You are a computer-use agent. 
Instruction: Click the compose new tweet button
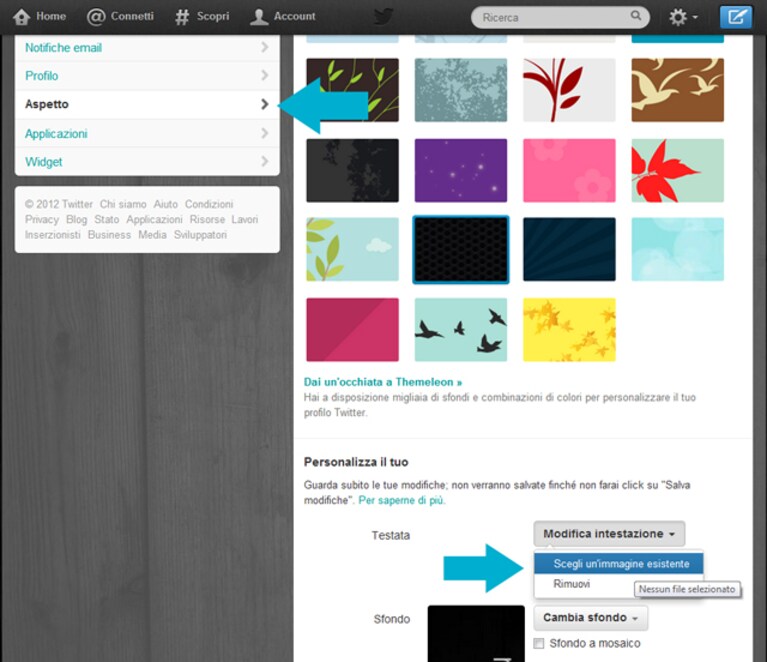coord(736,17)
